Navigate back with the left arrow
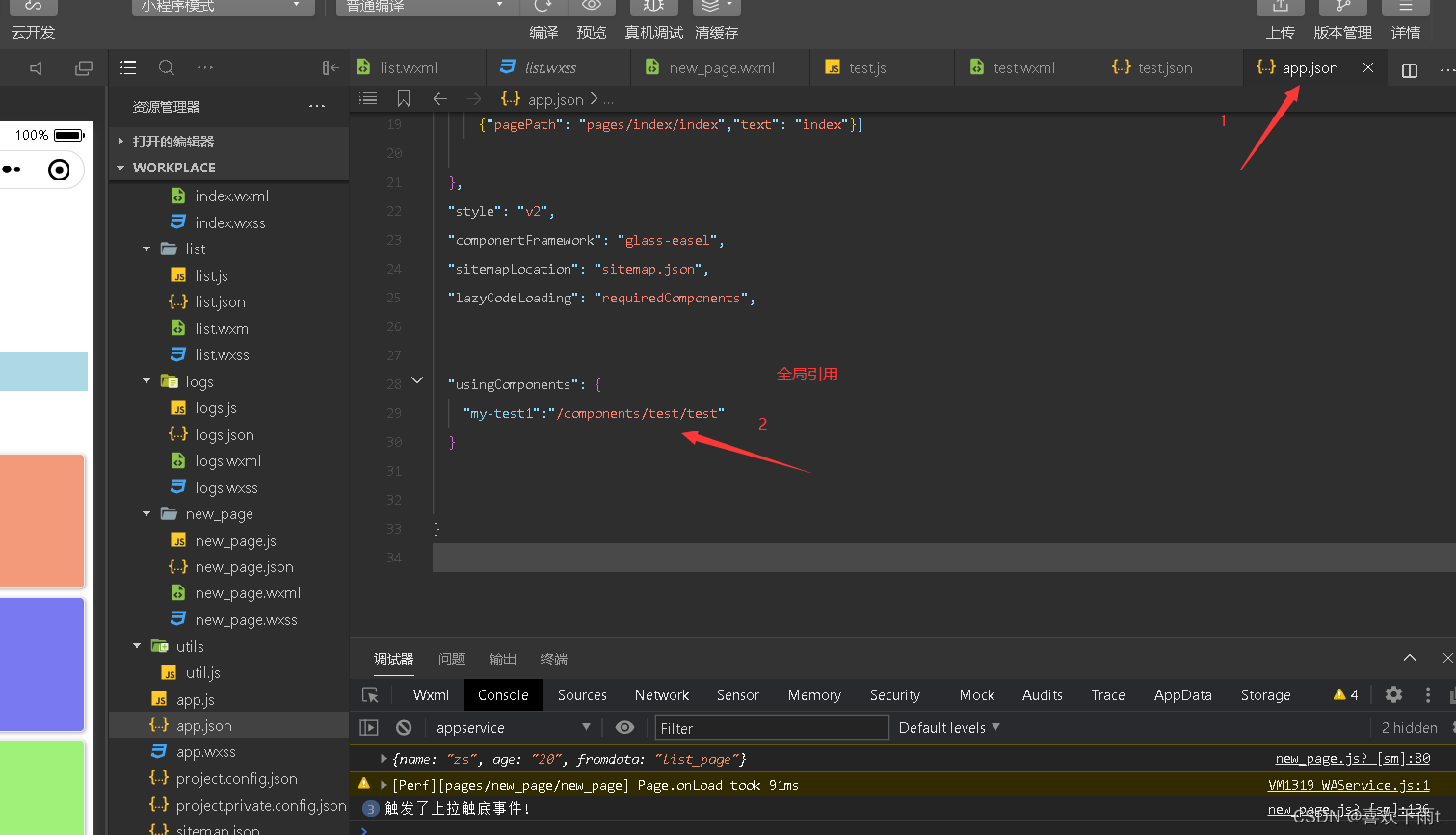1456x835 pixels. [x=440, y=98]
